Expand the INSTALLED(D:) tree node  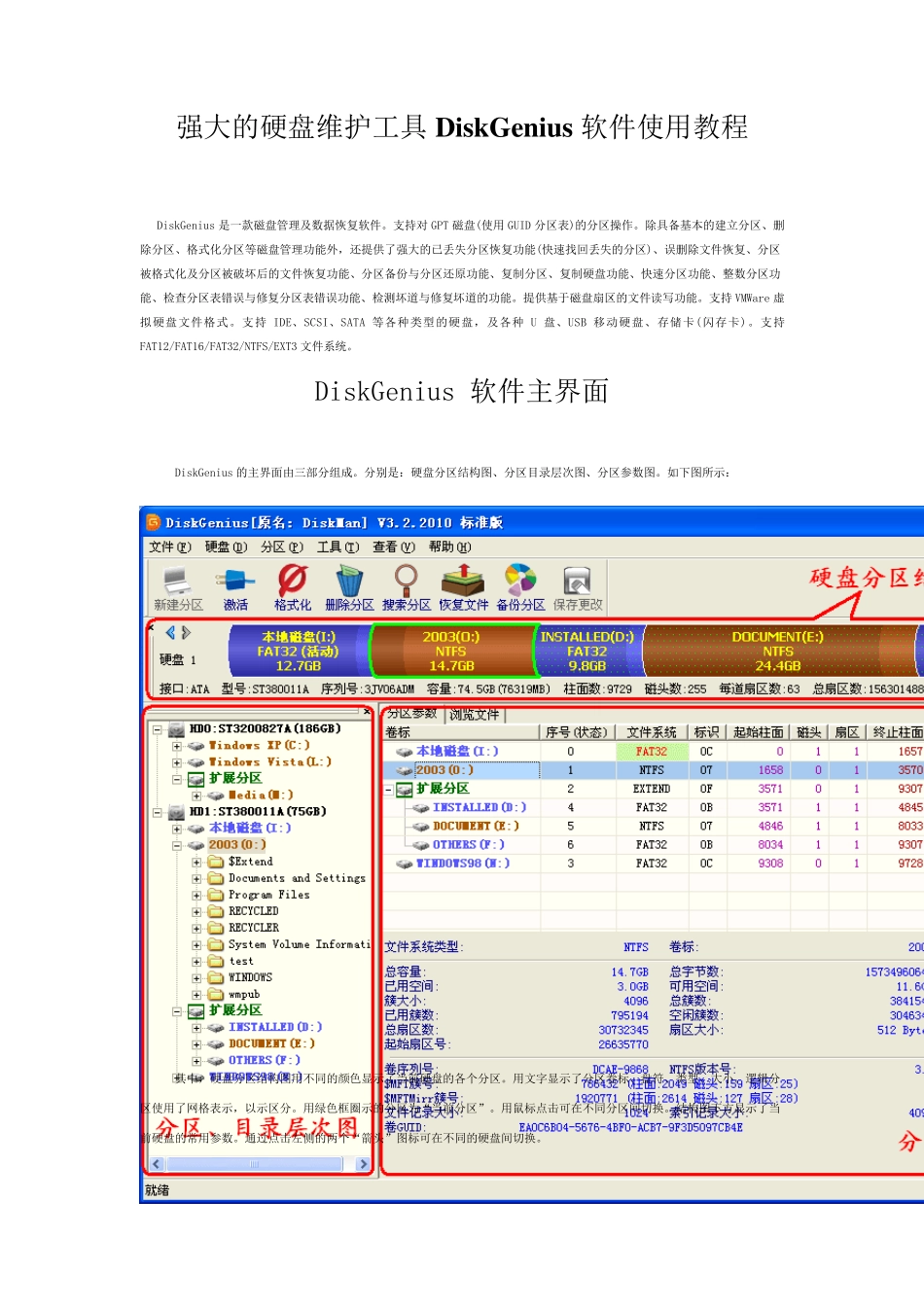(196, 1027)
